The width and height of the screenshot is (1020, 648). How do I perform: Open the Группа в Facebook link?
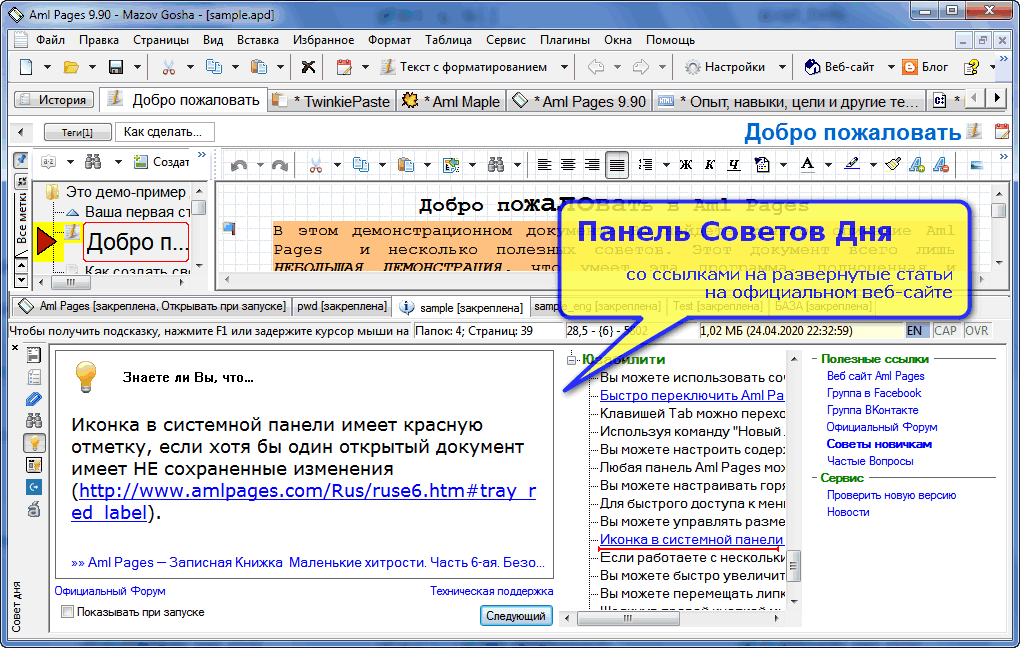click(874, 393)
